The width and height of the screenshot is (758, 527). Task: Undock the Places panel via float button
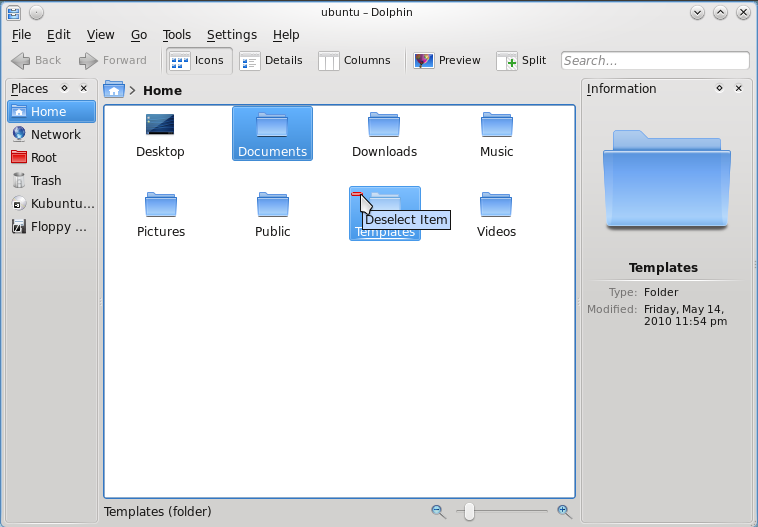pos(65,88)
